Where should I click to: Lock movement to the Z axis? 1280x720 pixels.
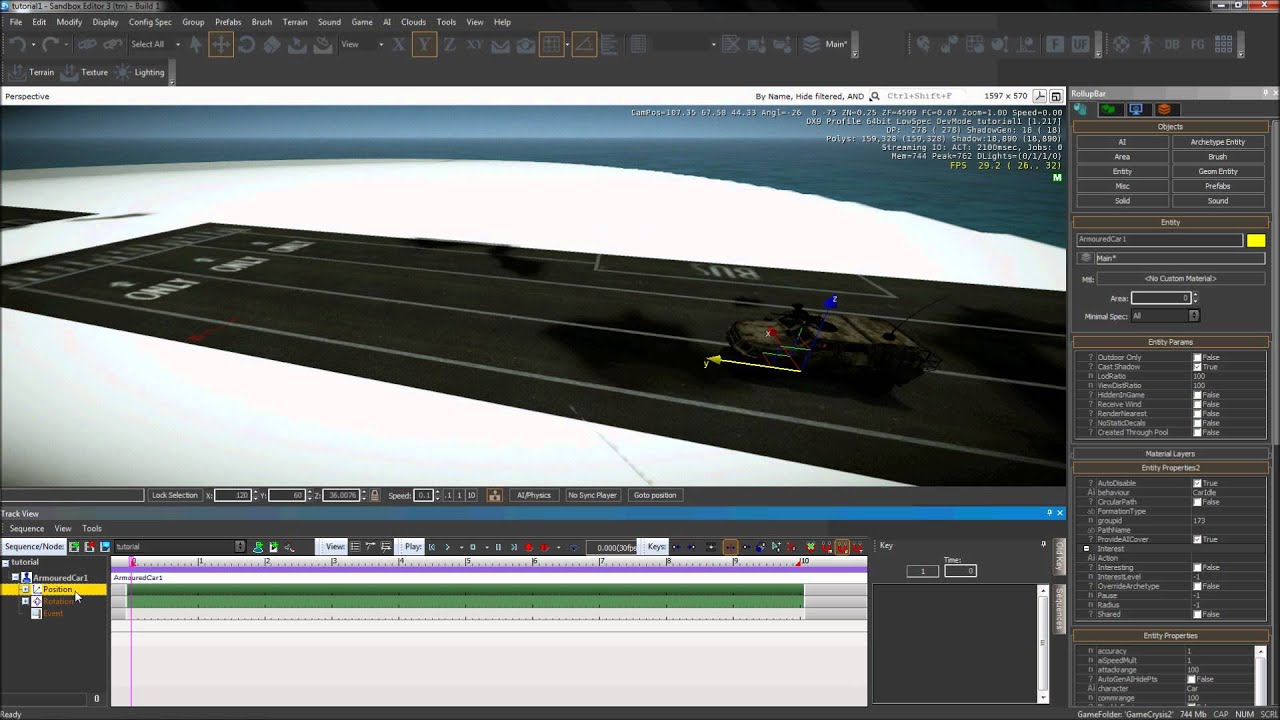coord(450,44)
